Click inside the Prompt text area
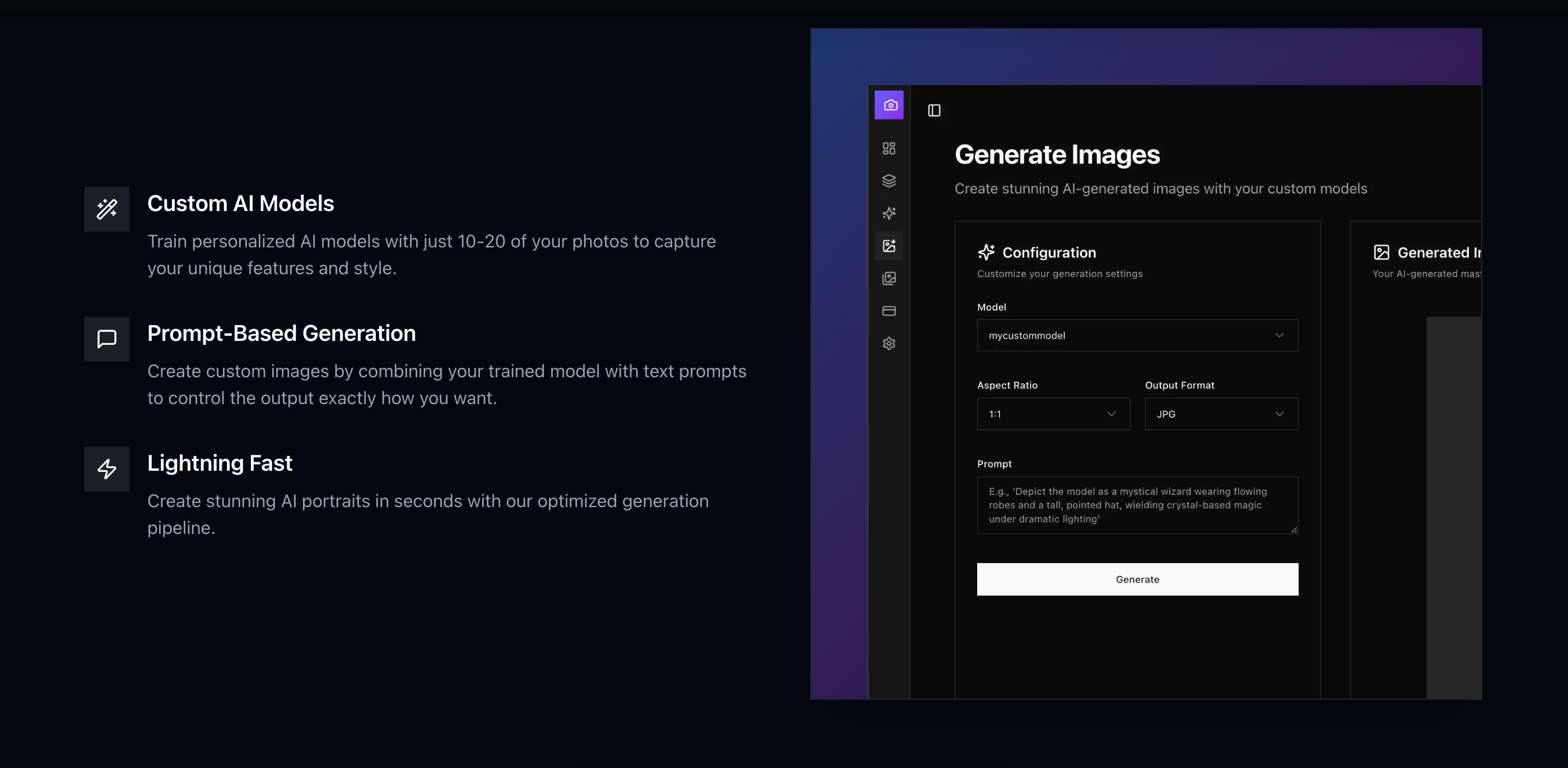1568x768 pixels. pyautogui.click(x=1136, y=505)
